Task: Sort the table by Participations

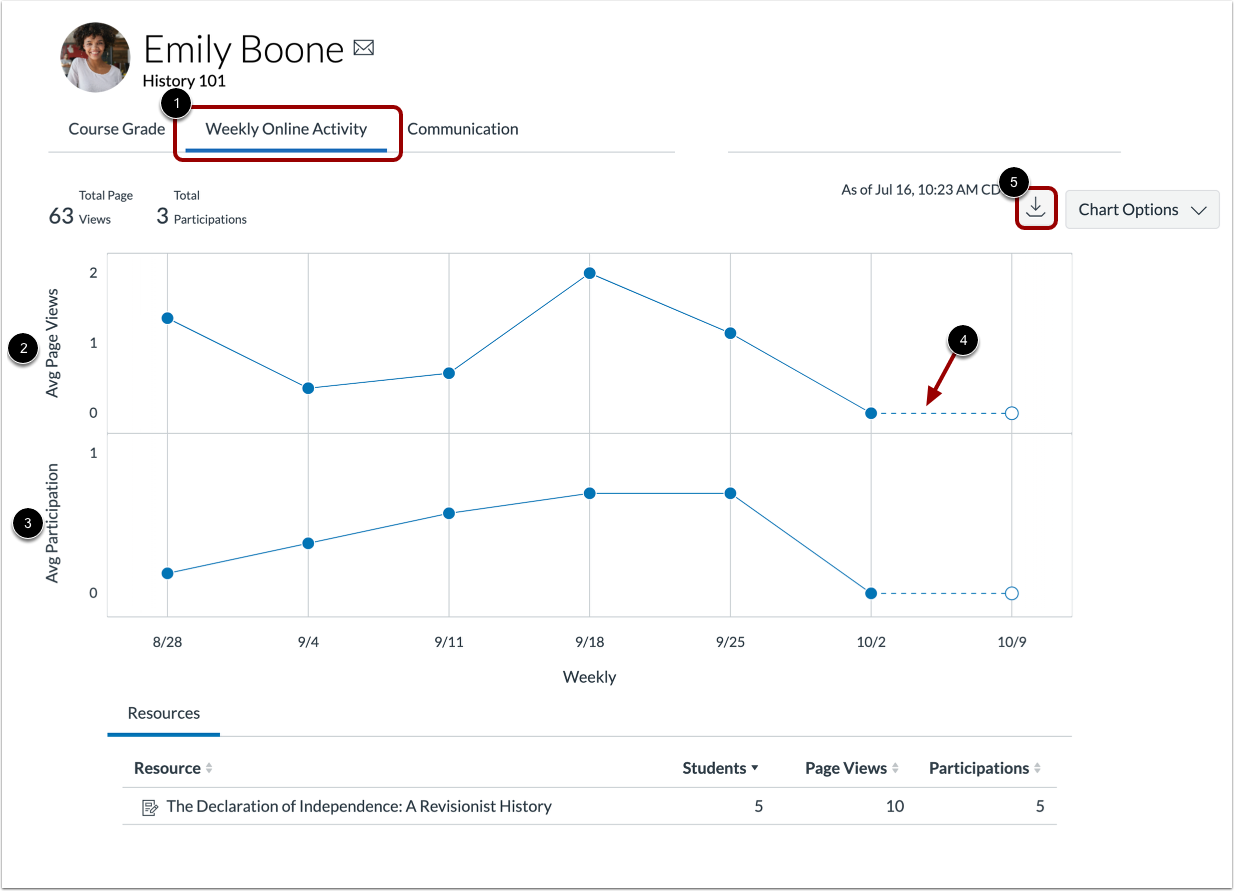Action: pos(1040,767)
